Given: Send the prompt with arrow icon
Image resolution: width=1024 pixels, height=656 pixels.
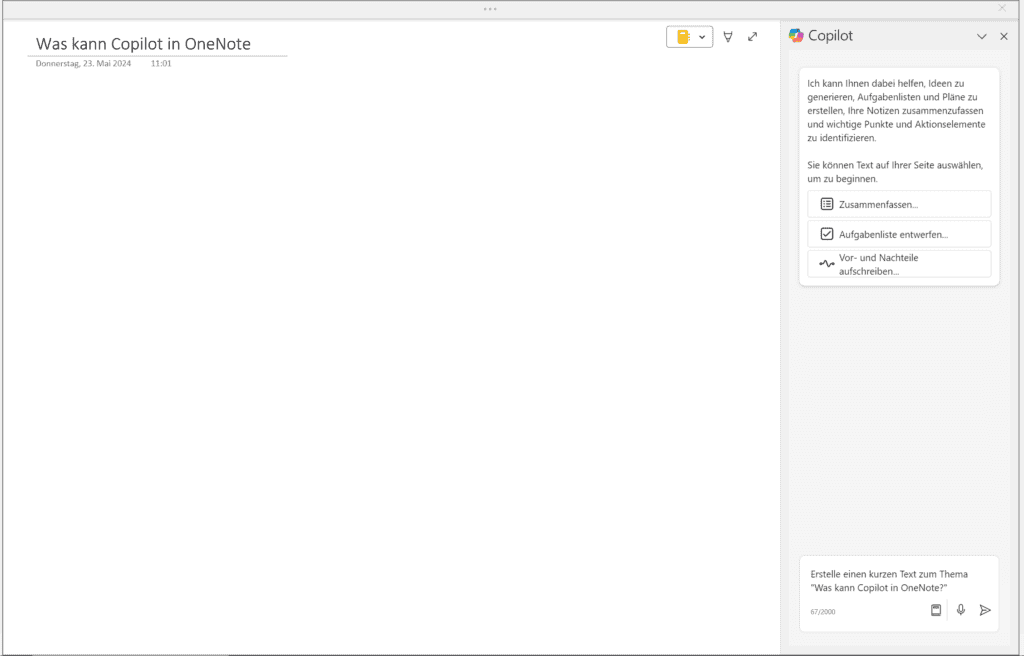Looking at the screenshot, I should pos(985,610).
